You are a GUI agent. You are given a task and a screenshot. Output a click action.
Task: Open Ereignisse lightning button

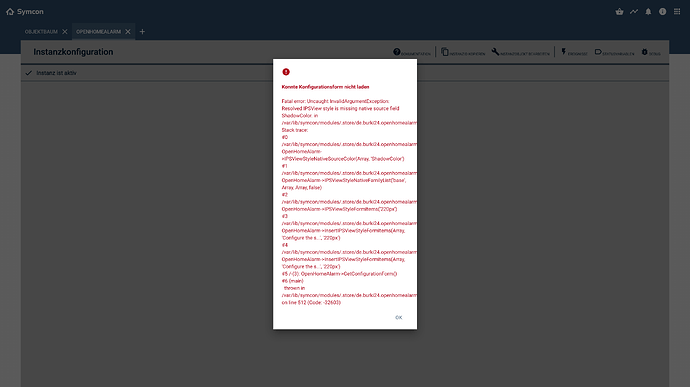coord(574,52)
